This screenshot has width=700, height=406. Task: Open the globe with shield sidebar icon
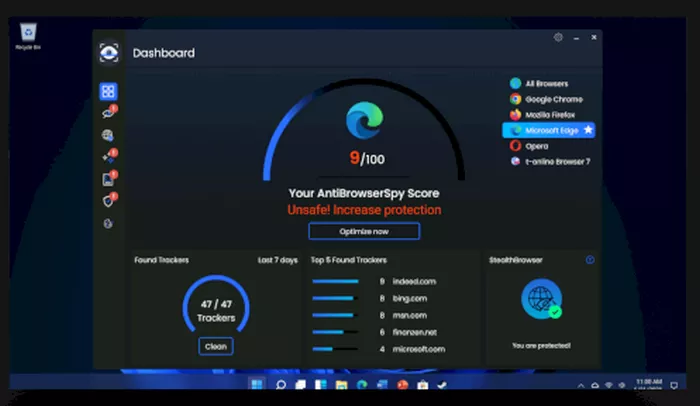pyautogui.click(x=108, y=135)
